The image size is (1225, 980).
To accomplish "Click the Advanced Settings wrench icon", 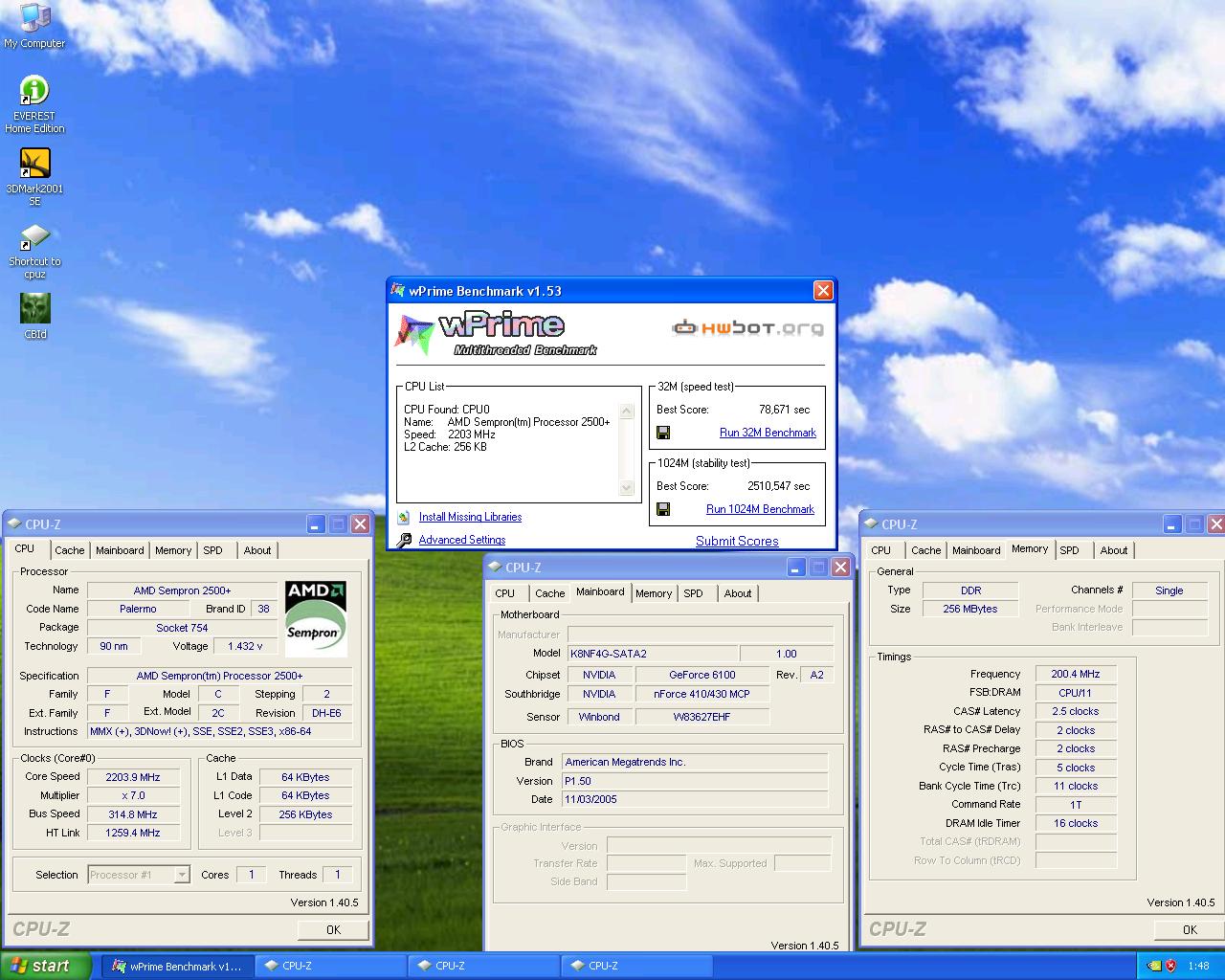I will tap(404, 540).
